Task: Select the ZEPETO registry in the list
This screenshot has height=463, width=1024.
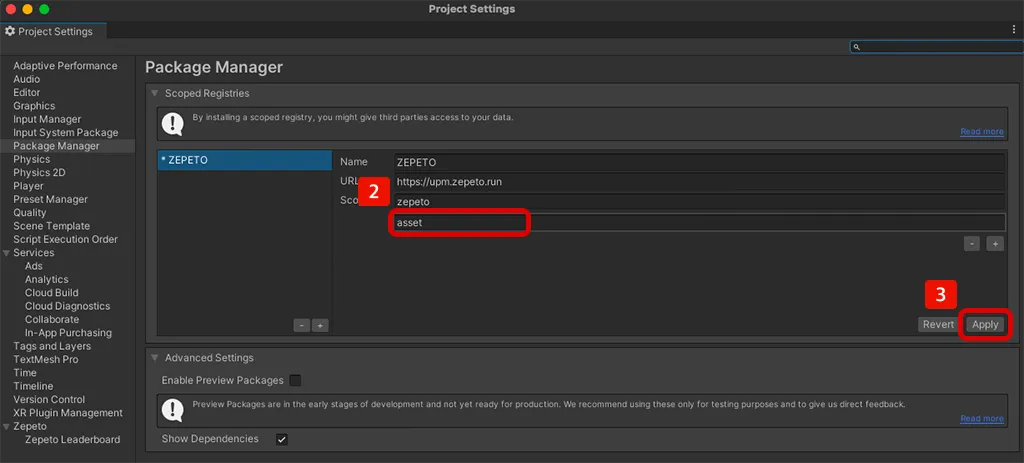Action: 244,160
